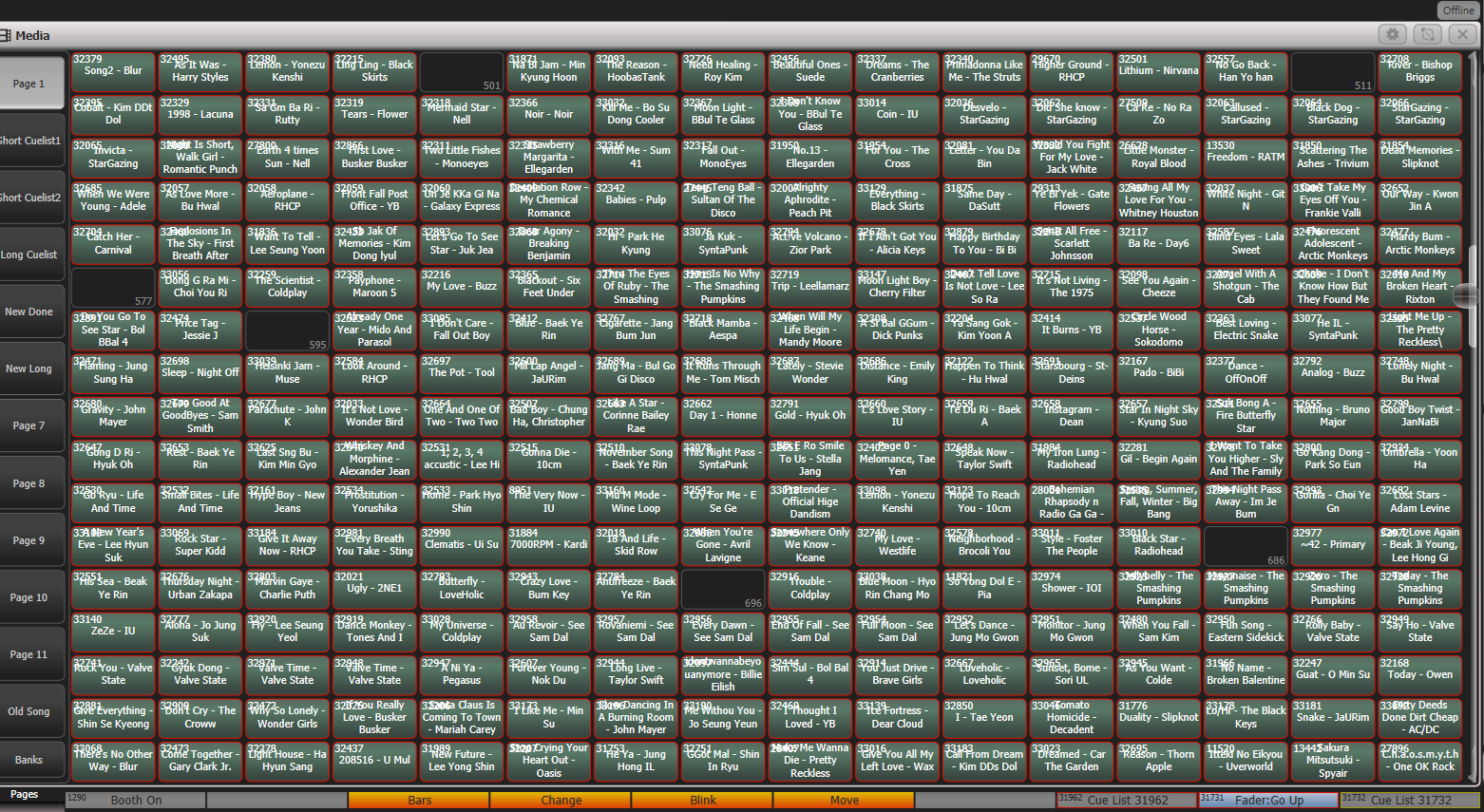Select the Ugly - 2NE1 tile
Viewport: 1484px width, 812px height.
(374, 590)
